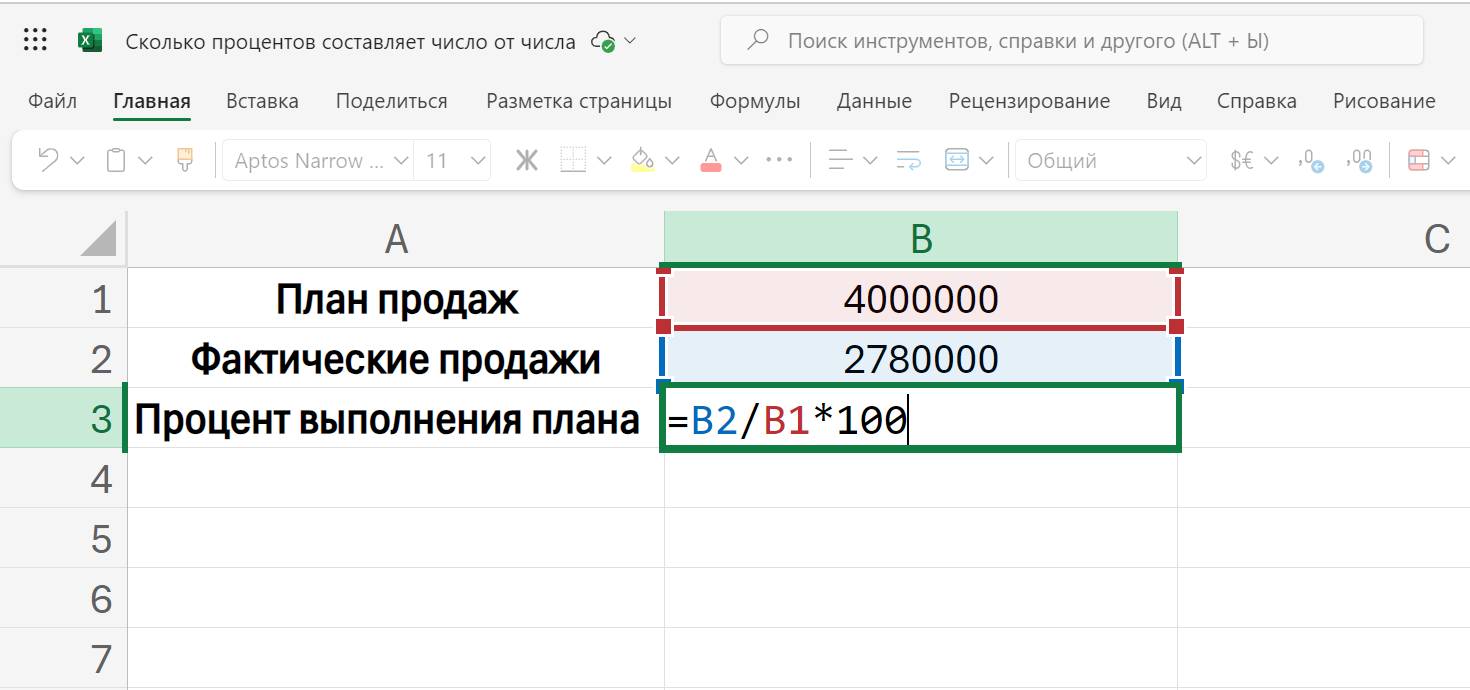Image resolution: width=1470 pixels, height=690 pixels.
Task: Click conditional formatting icon
Action: coord(1417,160)
